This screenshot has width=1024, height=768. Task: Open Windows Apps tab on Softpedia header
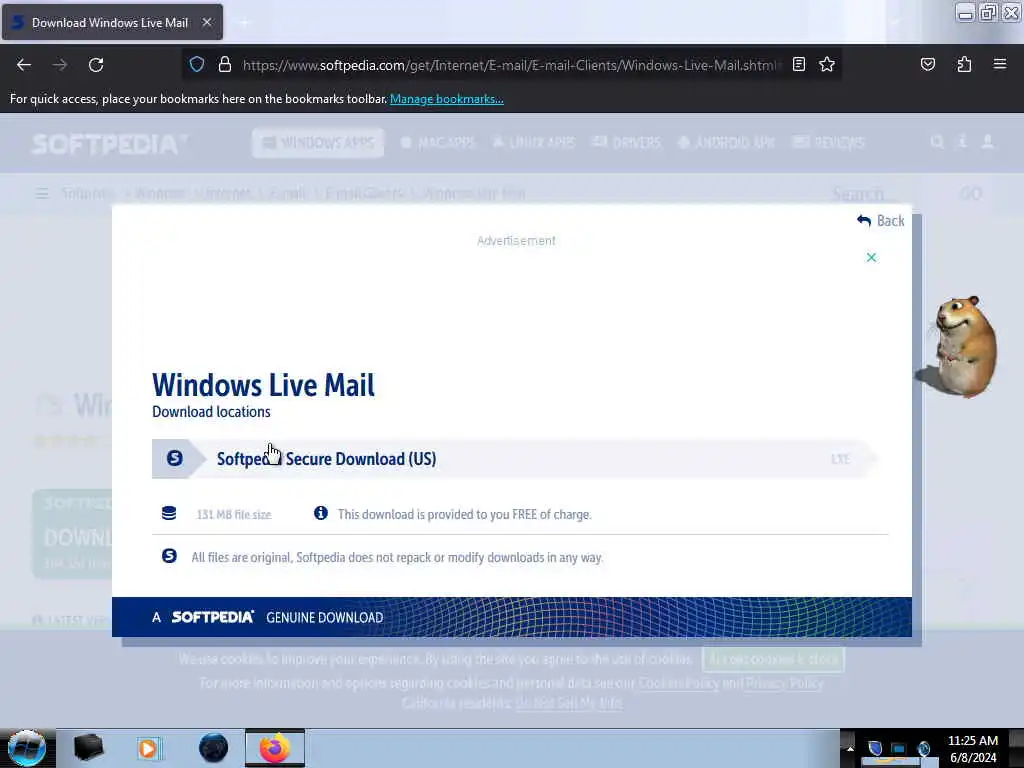[318, 142]
